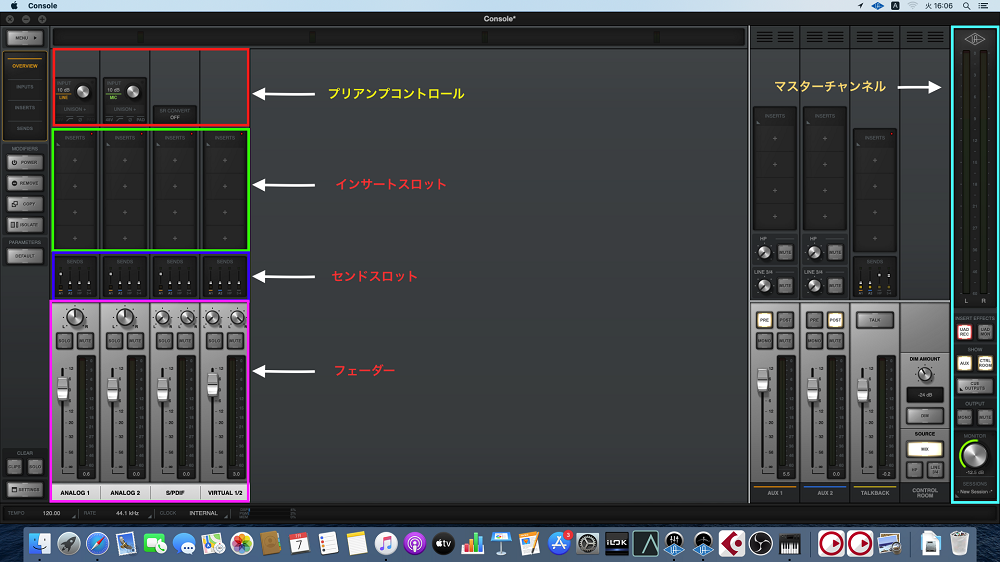Click the TALK button on Talkback

874,320
